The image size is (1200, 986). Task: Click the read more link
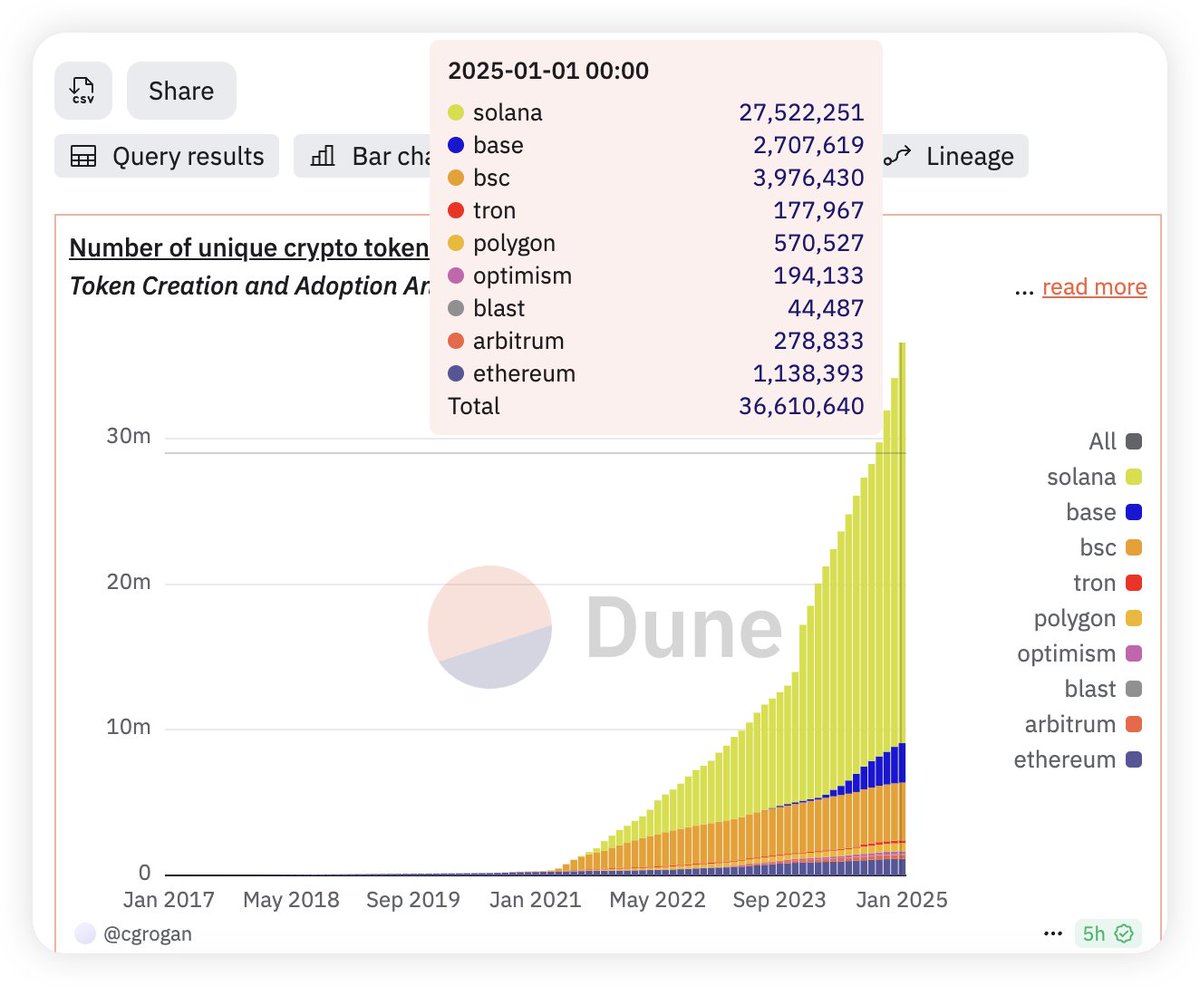coord(1094,287)
